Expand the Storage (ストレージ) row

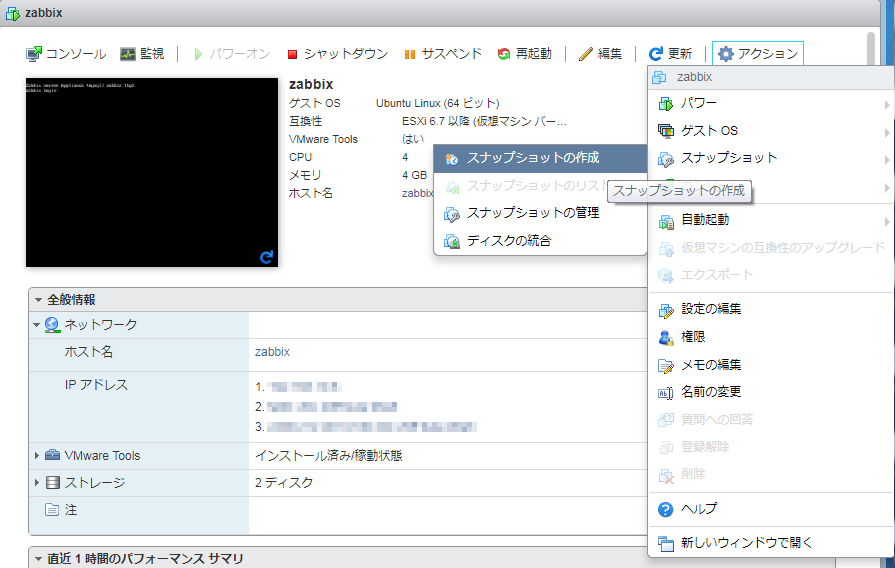point(38,483)
